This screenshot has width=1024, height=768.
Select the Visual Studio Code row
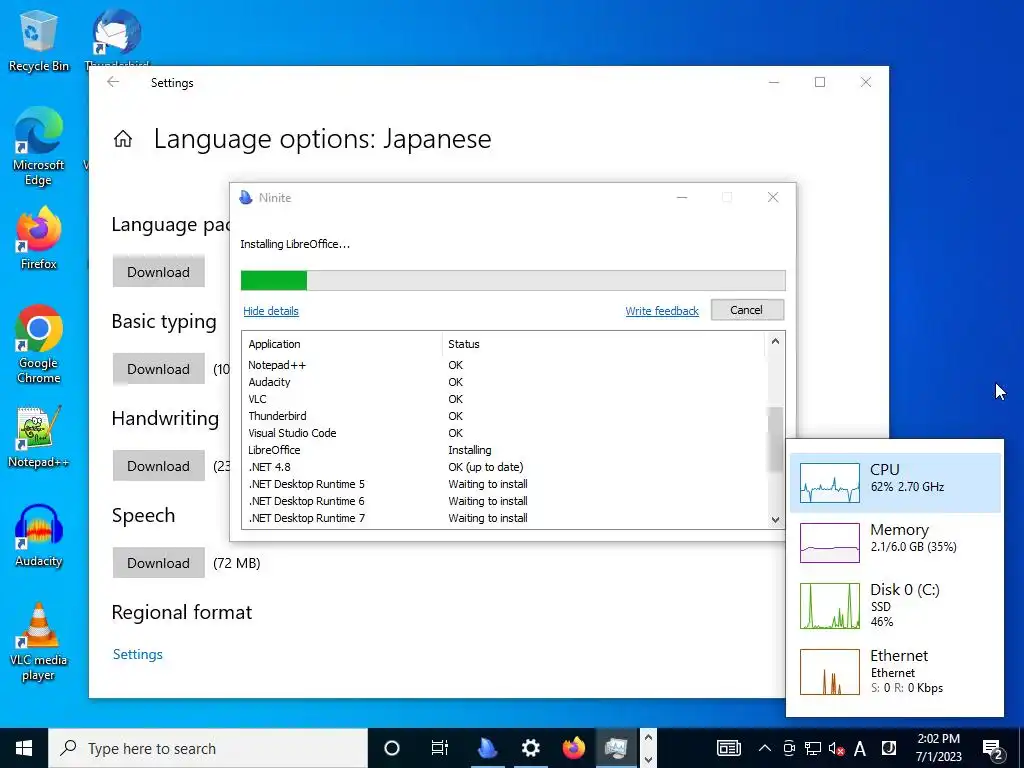point(504,433)
